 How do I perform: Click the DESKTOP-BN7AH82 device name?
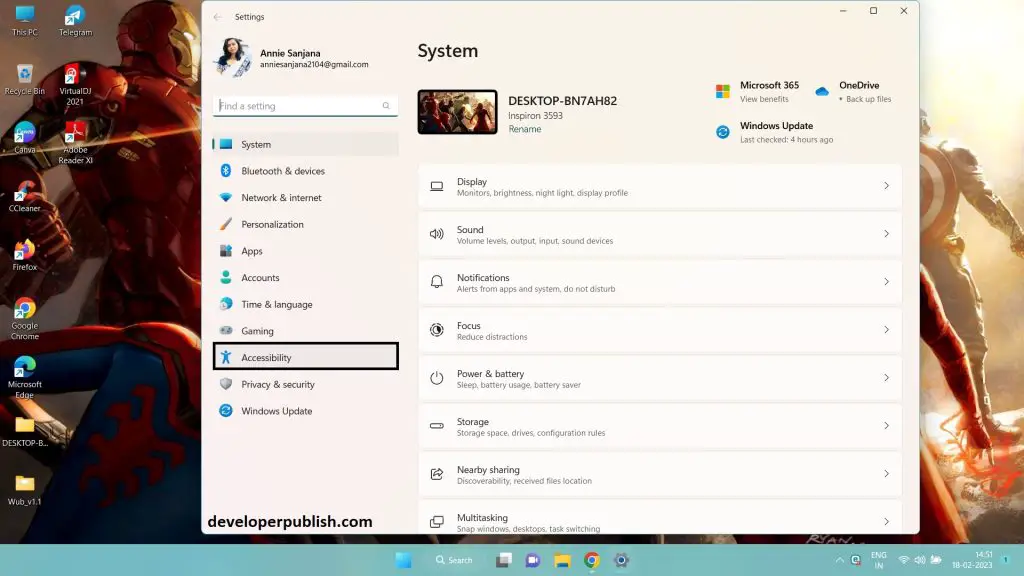[x=562, y=101]
